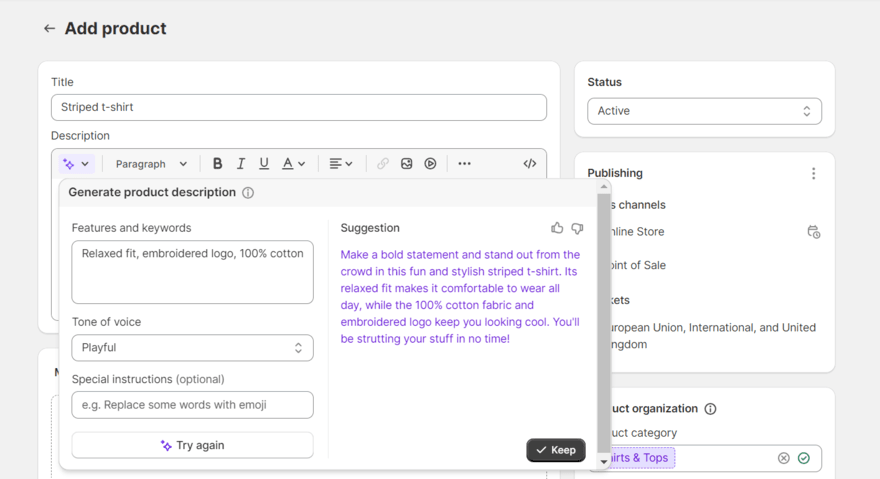Clear the product category with X icon

click(x=783, y=458)
